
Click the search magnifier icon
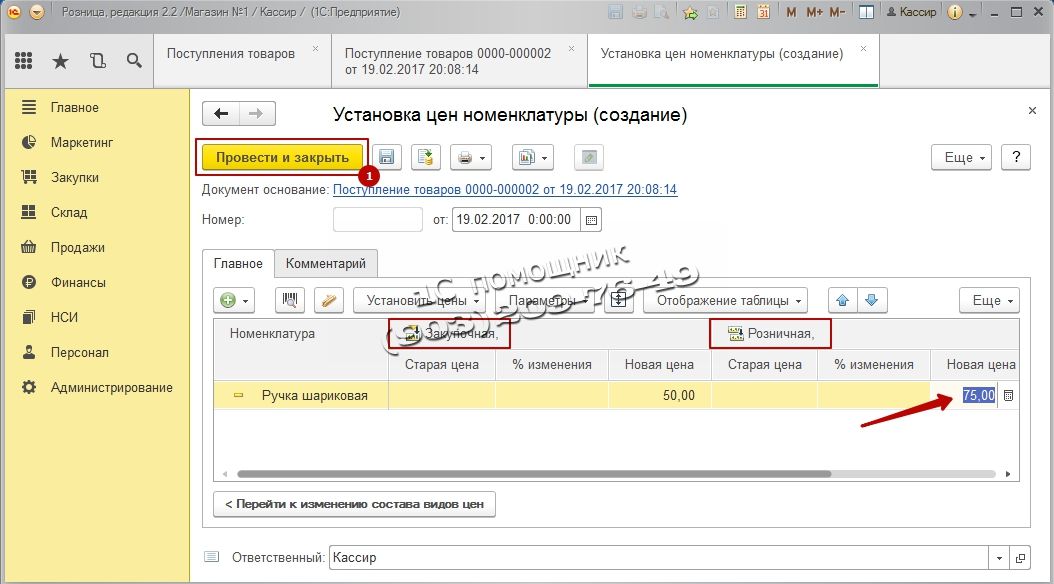pos(133,61)
